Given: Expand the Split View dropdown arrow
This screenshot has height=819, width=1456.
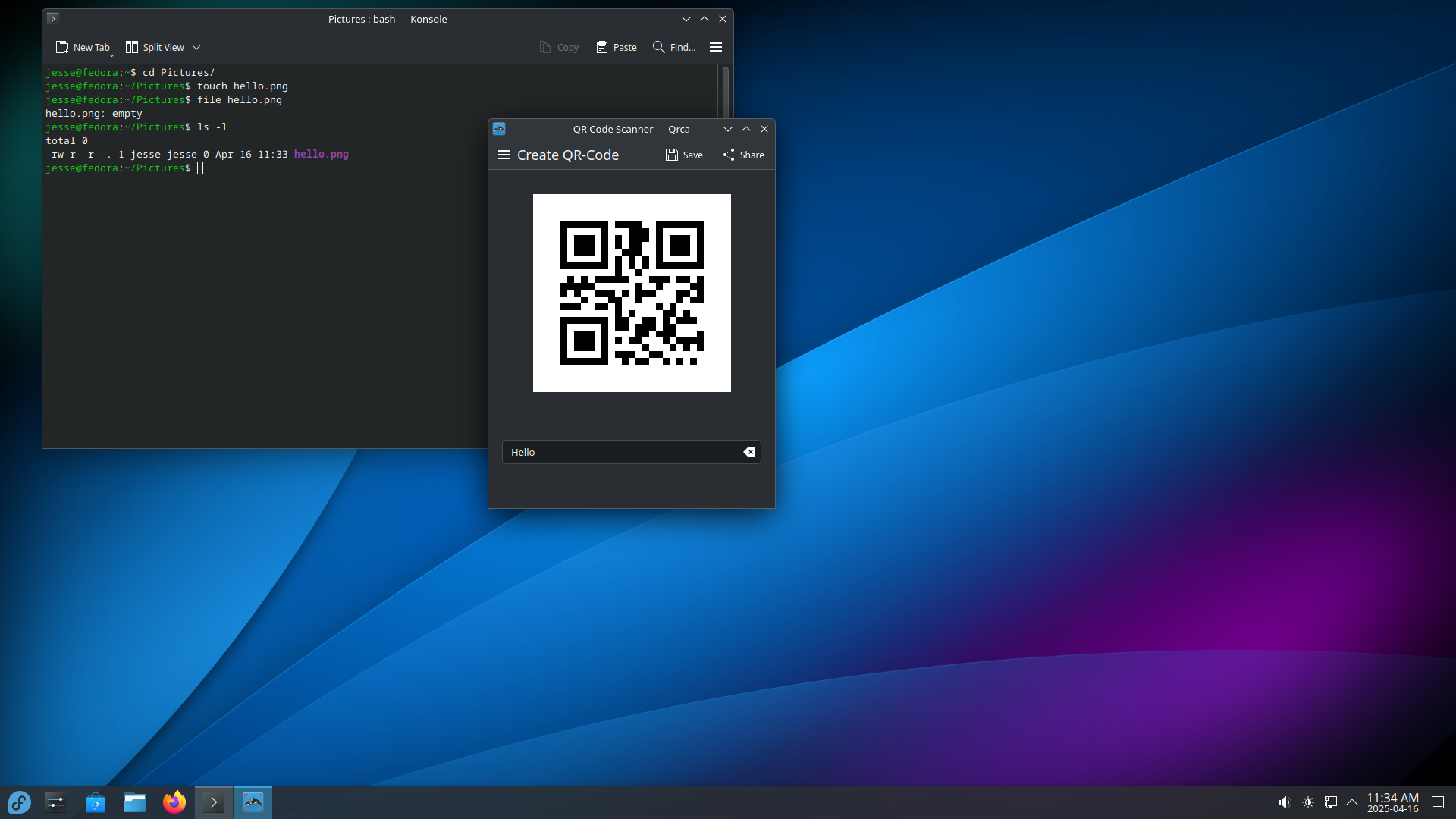Looking at the screenshot, I should (x=196, y=47).
